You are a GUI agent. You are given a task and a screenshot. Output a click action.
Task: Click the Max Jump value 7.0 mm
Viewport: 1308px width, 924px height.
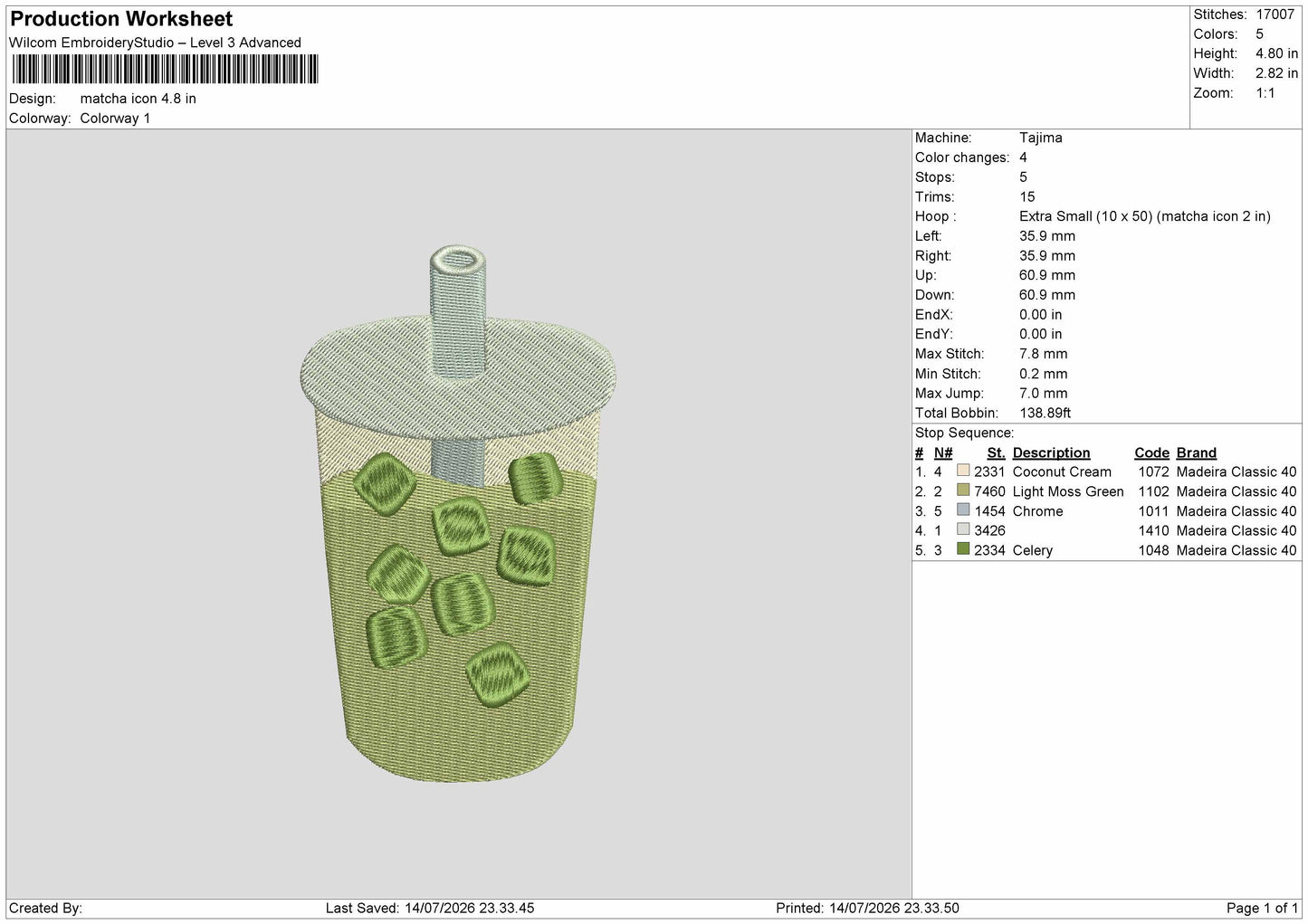click(1044, 394)
